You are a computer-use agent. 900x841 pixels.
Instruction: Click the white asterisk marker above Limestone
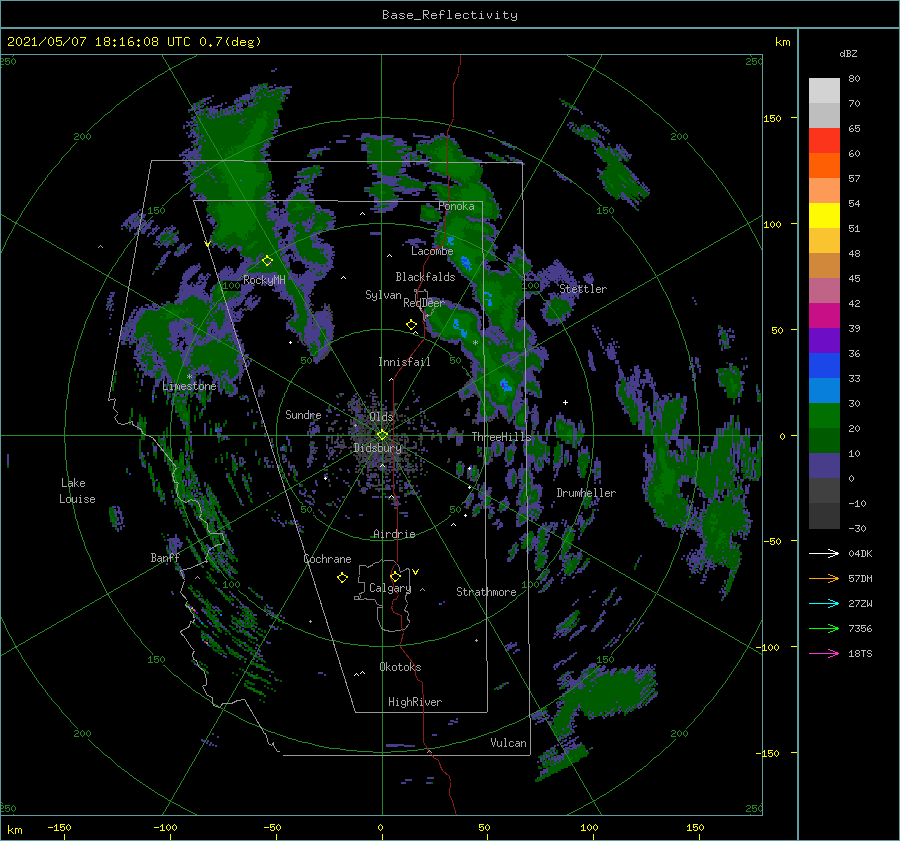(x=189, y=377)
